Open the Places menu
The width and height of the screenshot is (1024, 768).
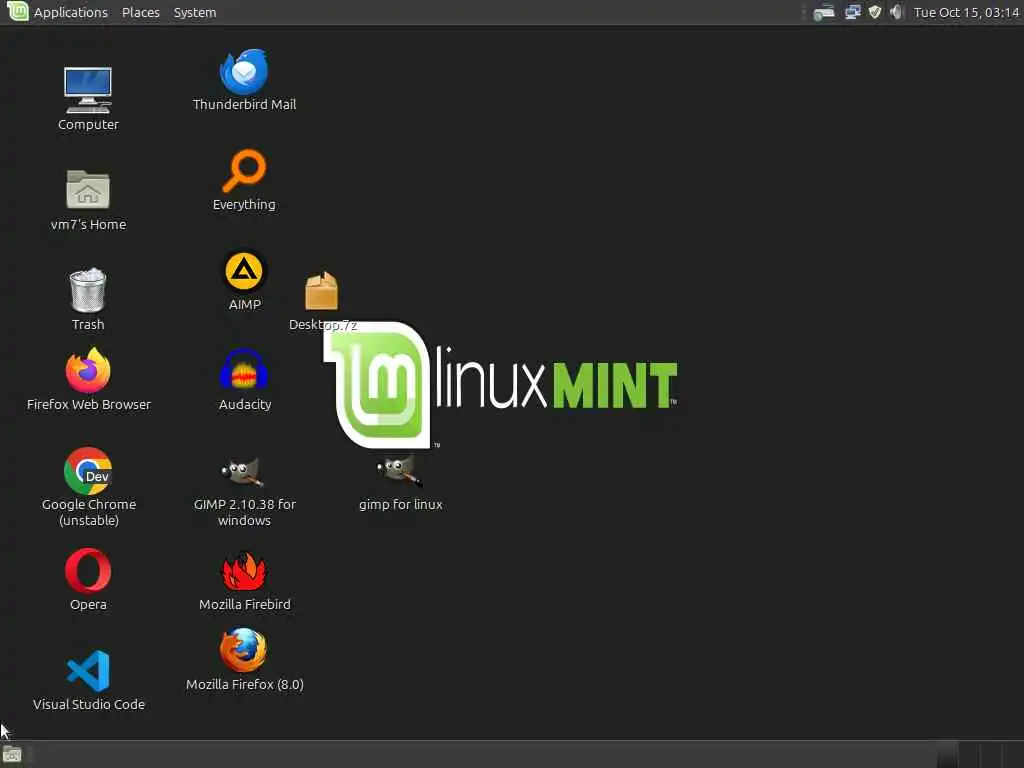140,12
